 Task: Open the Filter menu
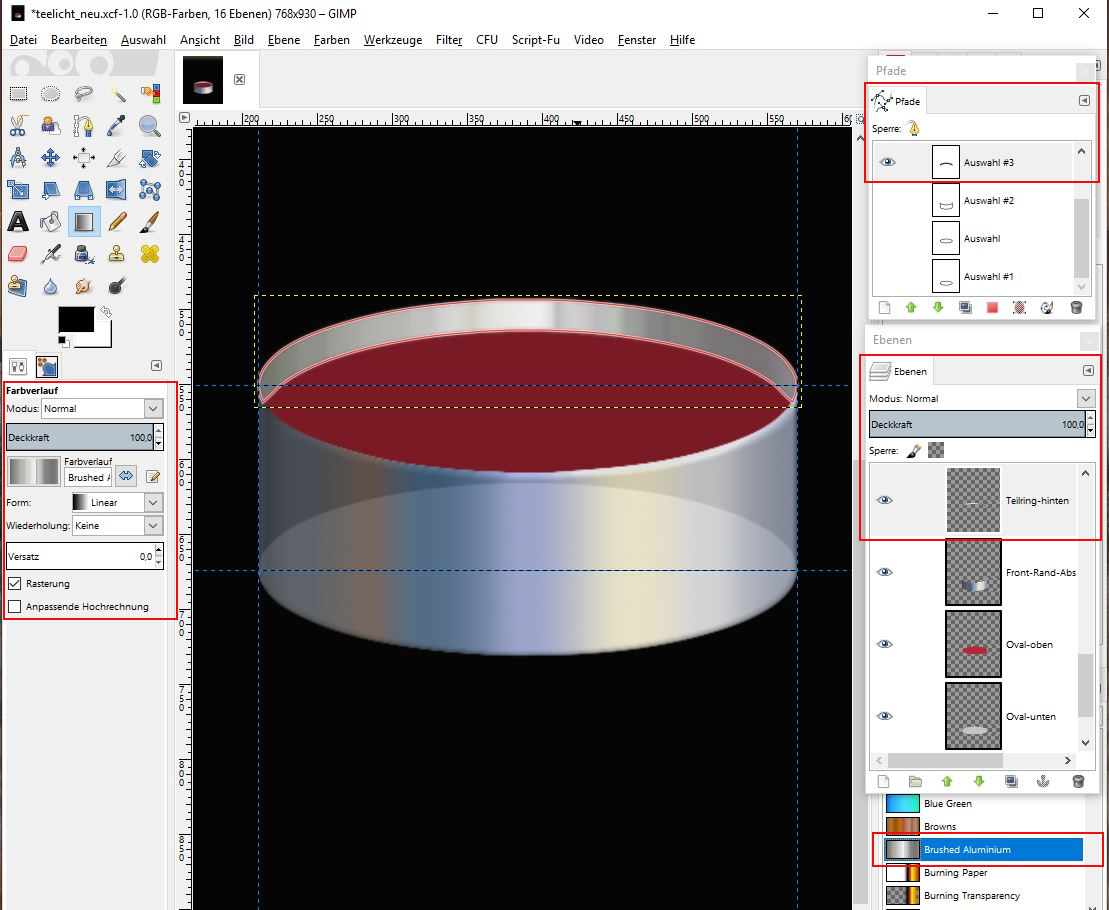449,40
